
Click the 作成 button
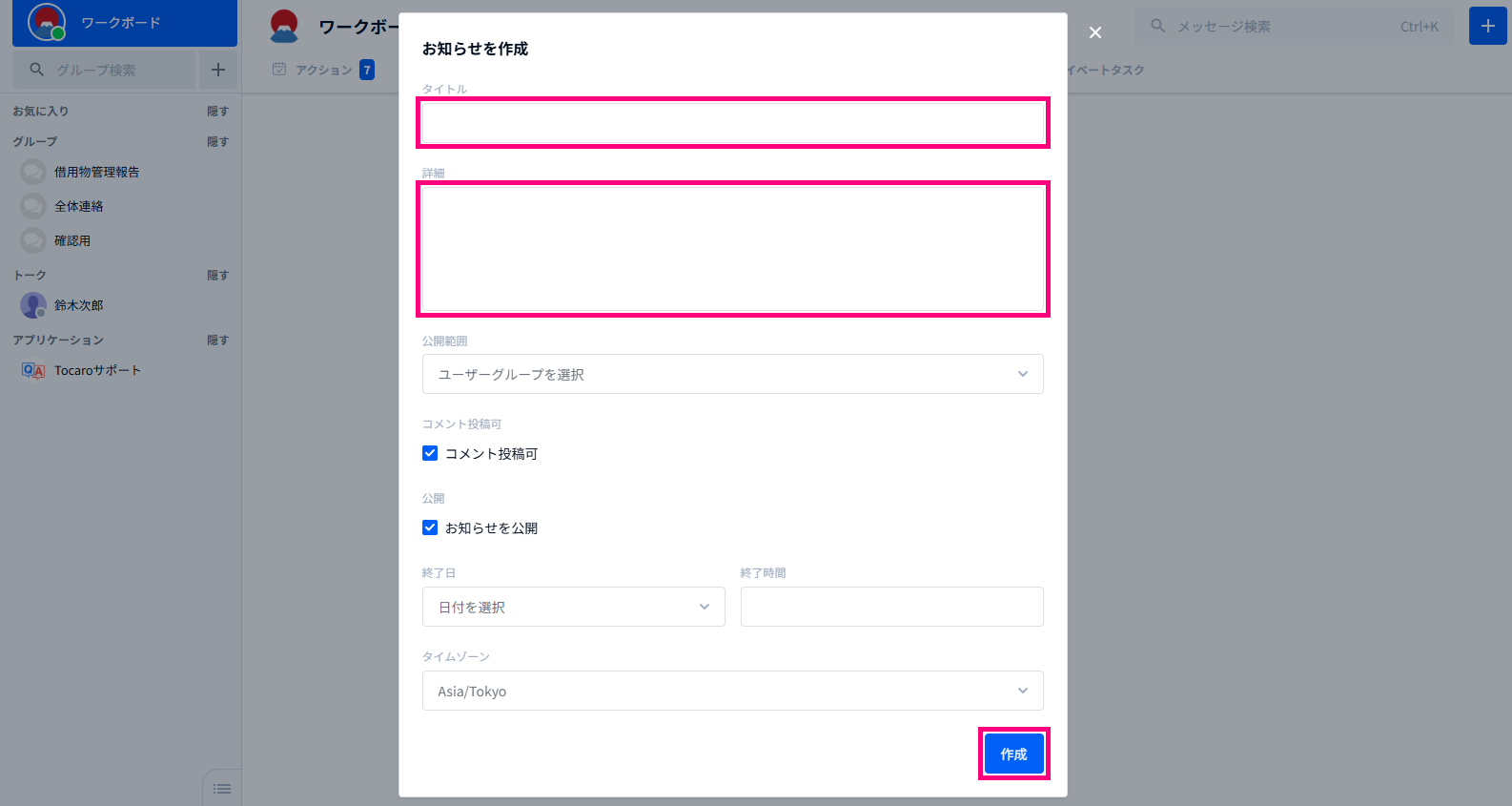tap(1013, 754)
